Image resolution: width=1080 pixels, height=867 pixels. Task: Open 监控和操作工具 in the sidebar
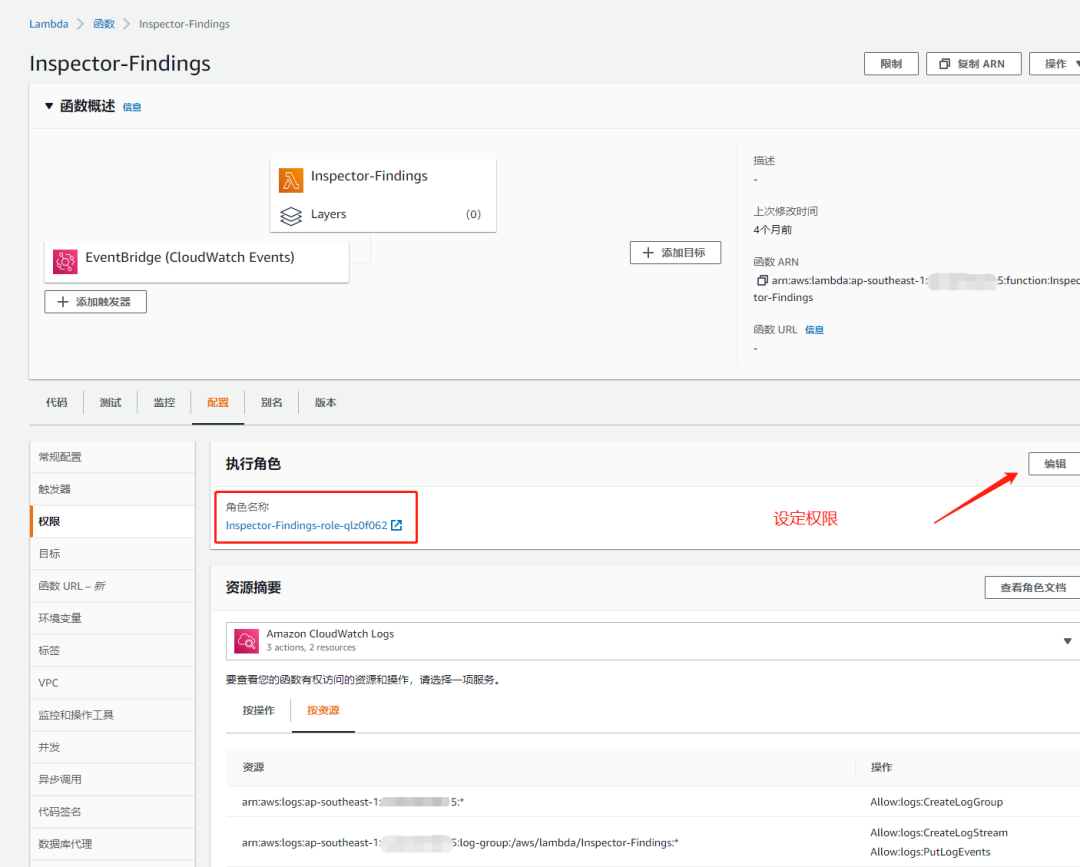click(x=113, y=715)
